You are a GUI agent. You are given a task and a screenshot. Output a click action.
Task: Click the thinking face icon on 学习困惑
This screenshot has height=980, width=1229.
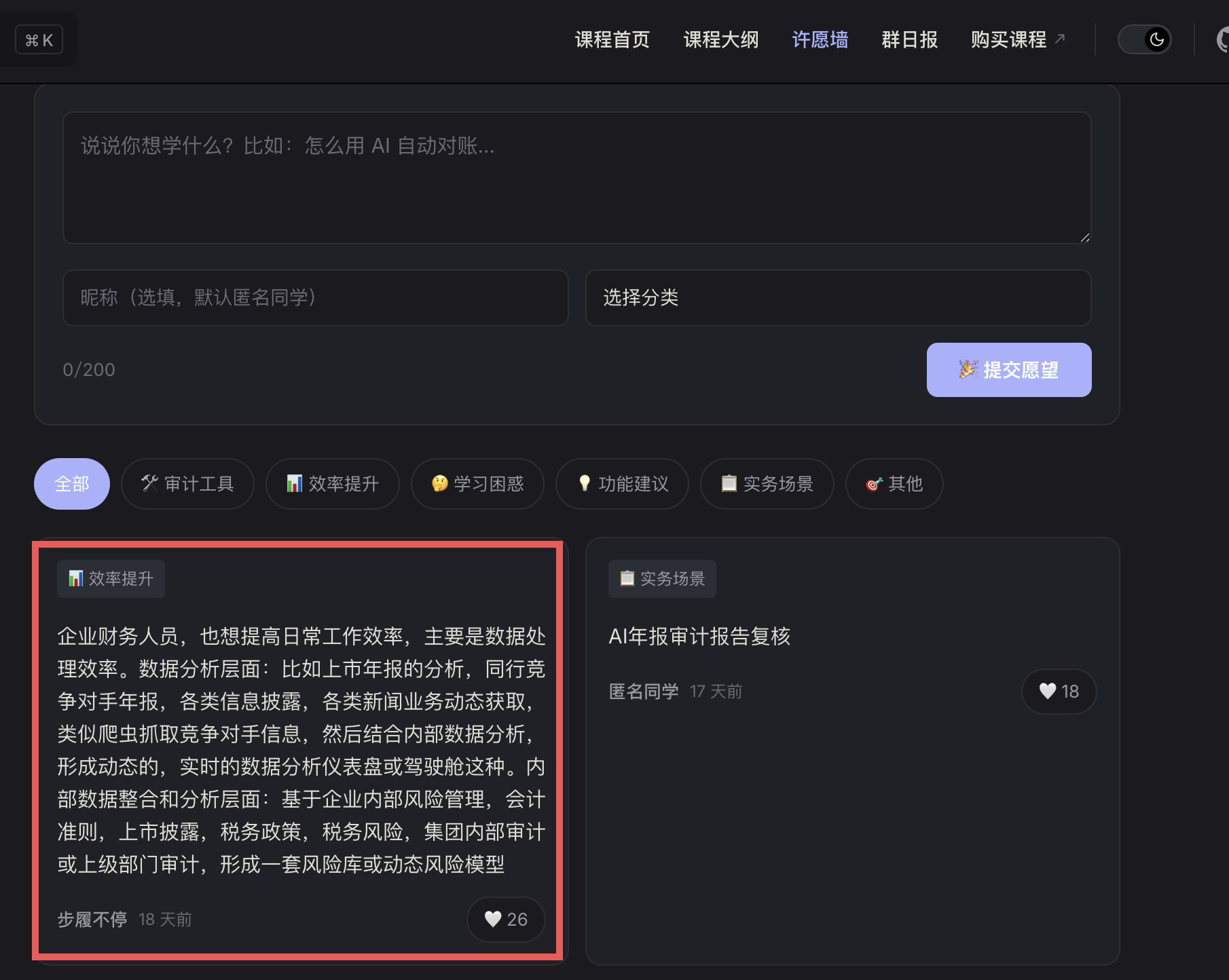[x=439, y=483]
